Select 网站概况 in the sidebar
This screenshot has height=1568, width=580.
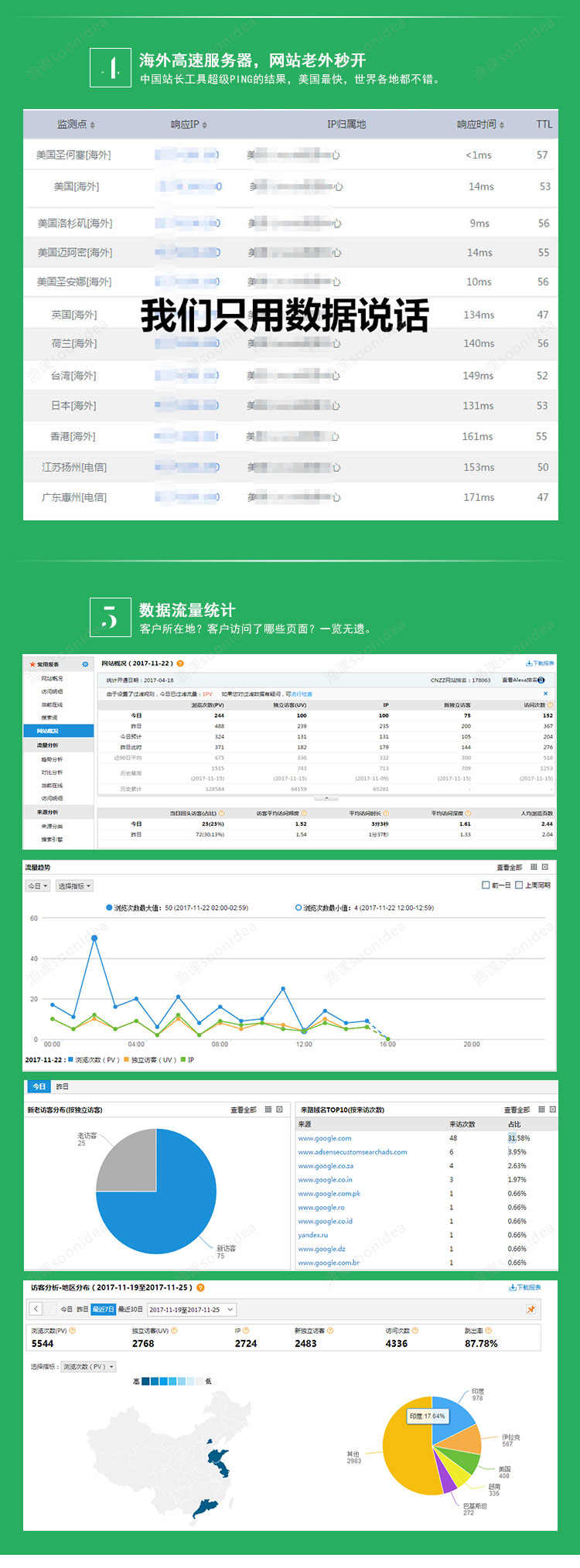coord(59,731)
